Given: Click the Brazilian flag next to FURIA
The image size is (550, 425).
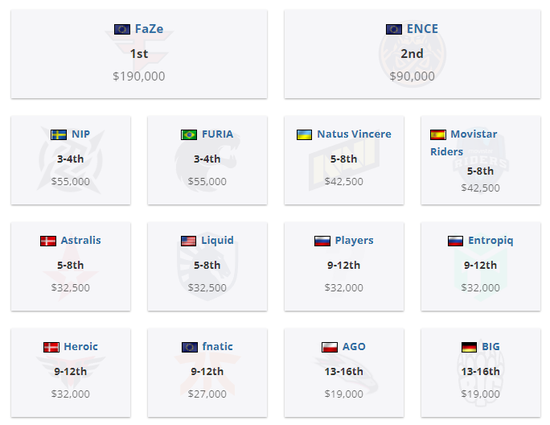Looking at the screenshot, I should click(189, 135).
